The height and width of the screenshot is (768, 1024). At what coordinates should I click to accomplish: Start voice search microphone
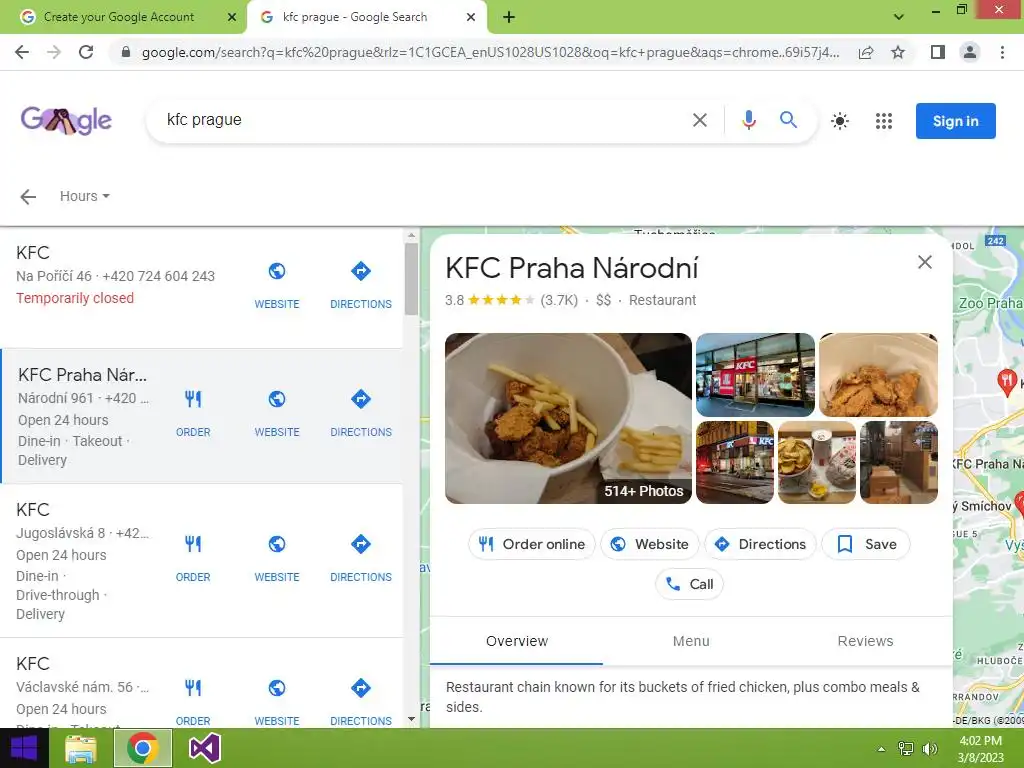pos(748,120)
